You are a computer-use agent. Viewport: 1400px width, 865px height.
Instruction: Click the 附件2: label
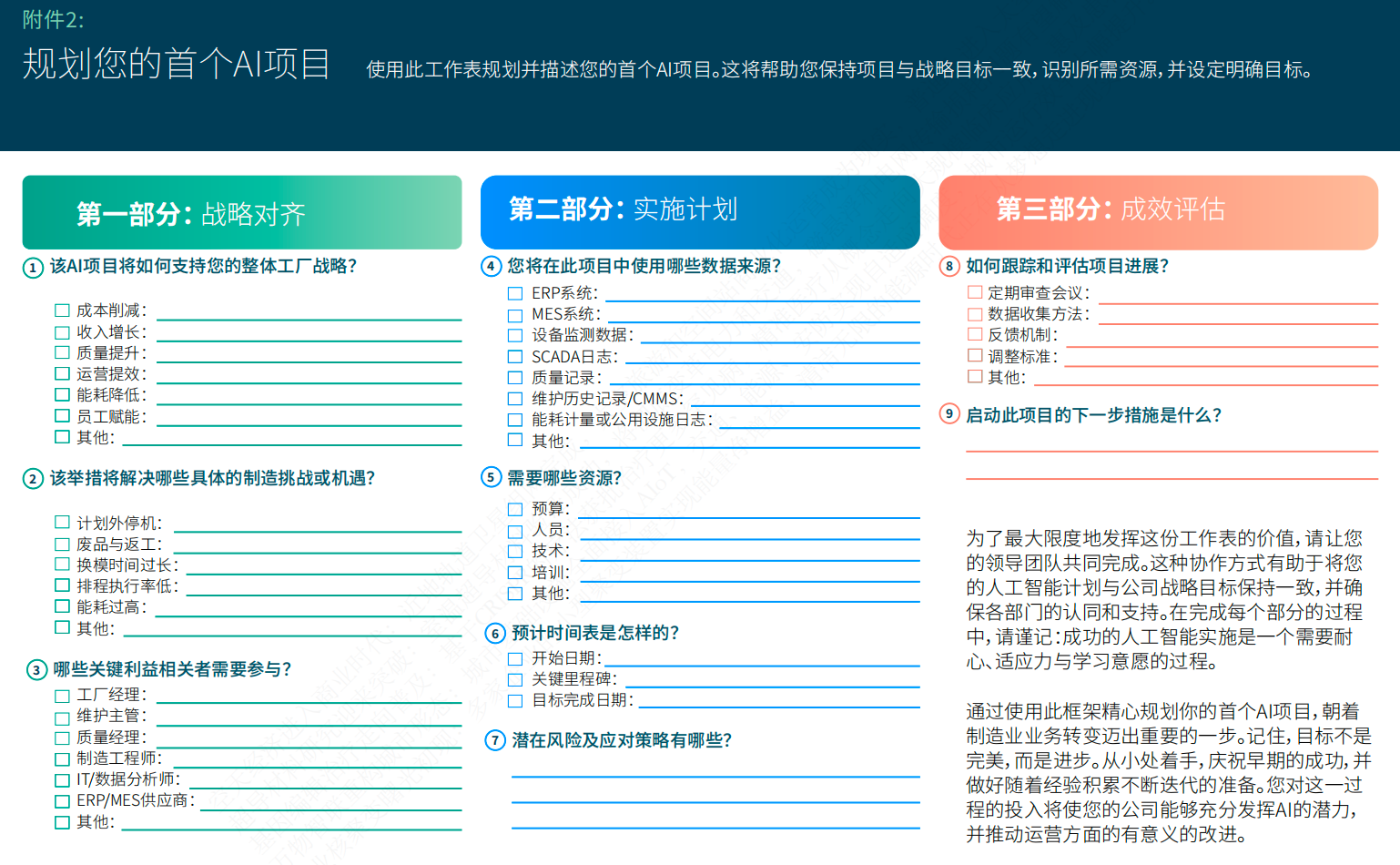click(53, 19)
